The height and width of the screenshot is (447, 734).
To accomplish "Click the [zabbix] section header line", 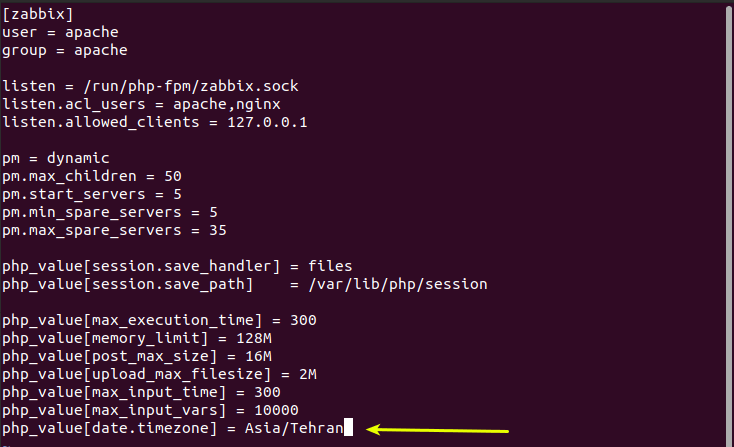I will tap(38, 15).
